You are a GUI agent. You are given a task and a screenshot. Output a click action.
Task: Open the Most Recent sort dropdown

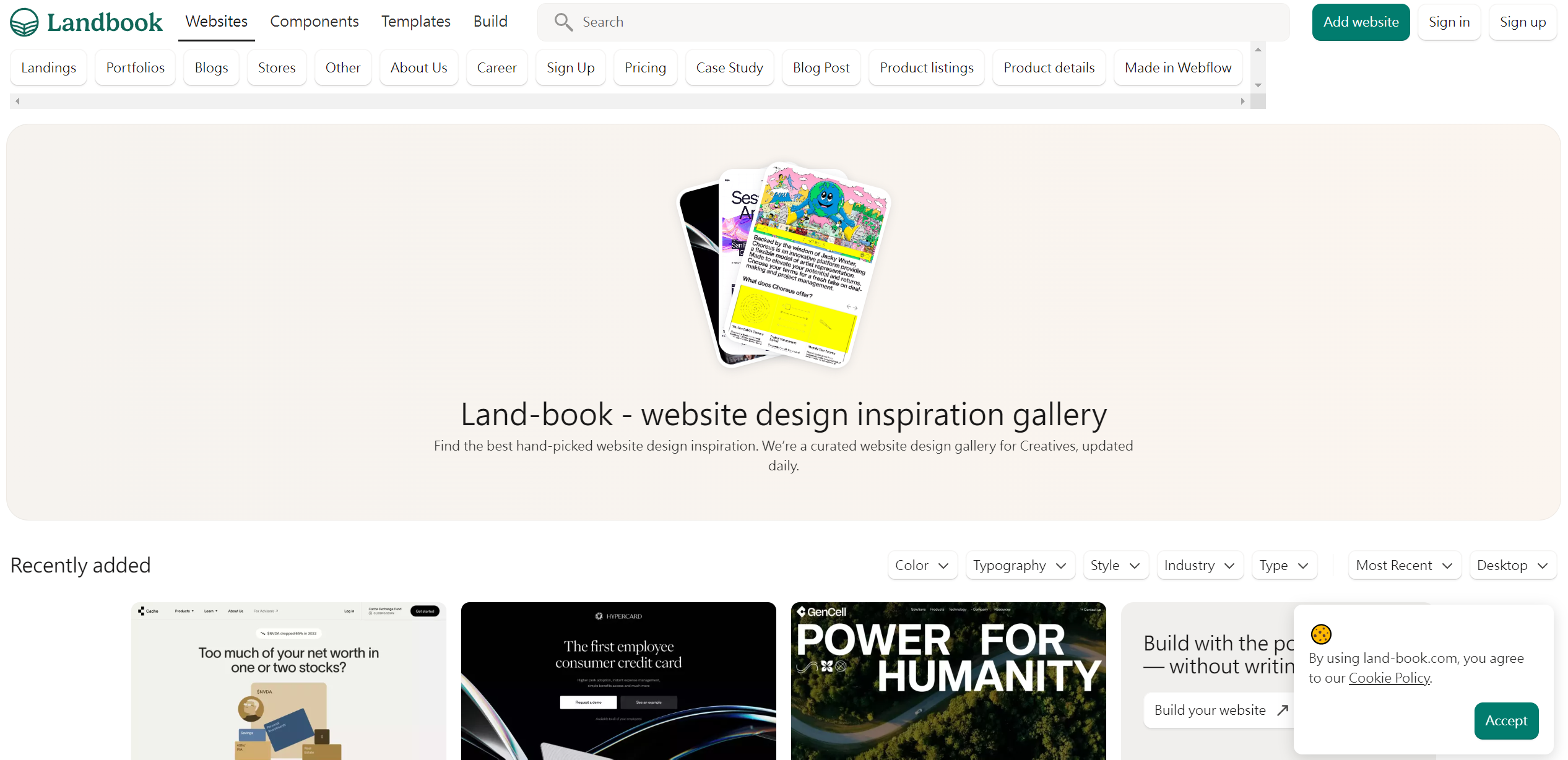click(1405, 565)
